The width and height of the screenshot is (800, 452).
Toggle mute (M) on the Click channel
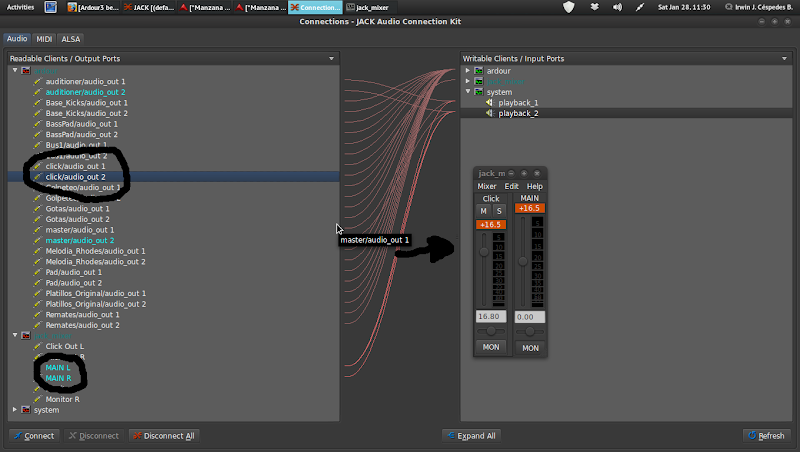484,211
